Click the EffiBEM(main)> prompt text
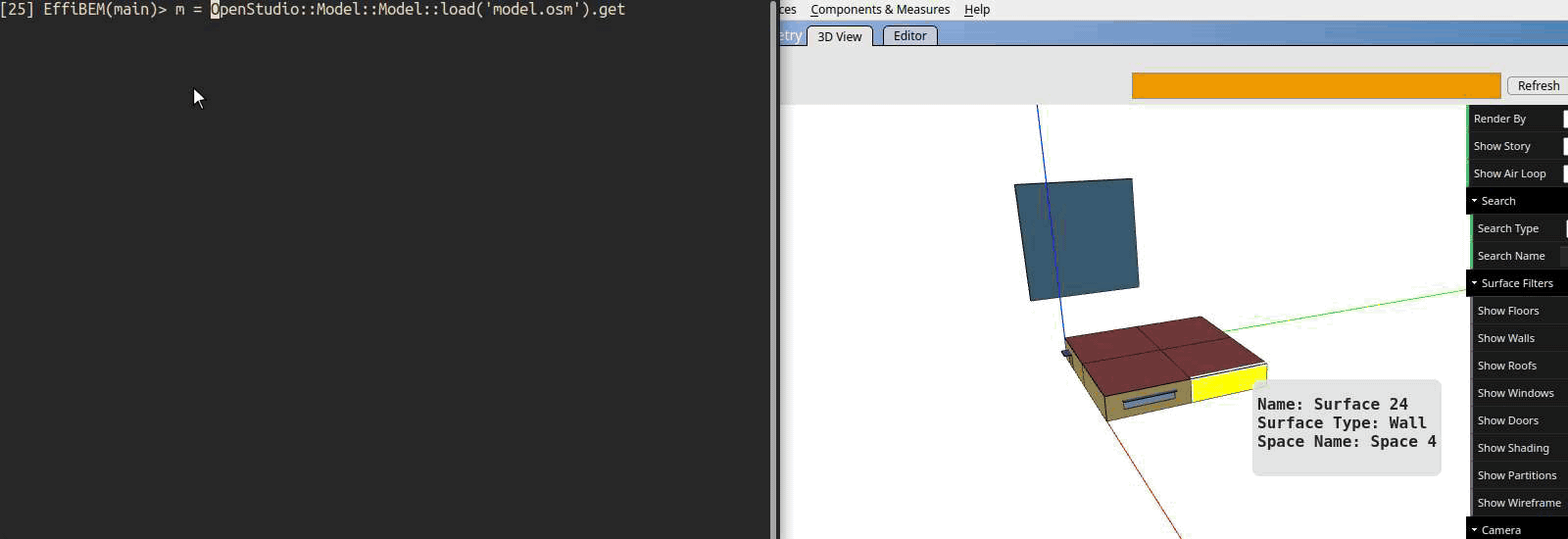 pos(105,10)
